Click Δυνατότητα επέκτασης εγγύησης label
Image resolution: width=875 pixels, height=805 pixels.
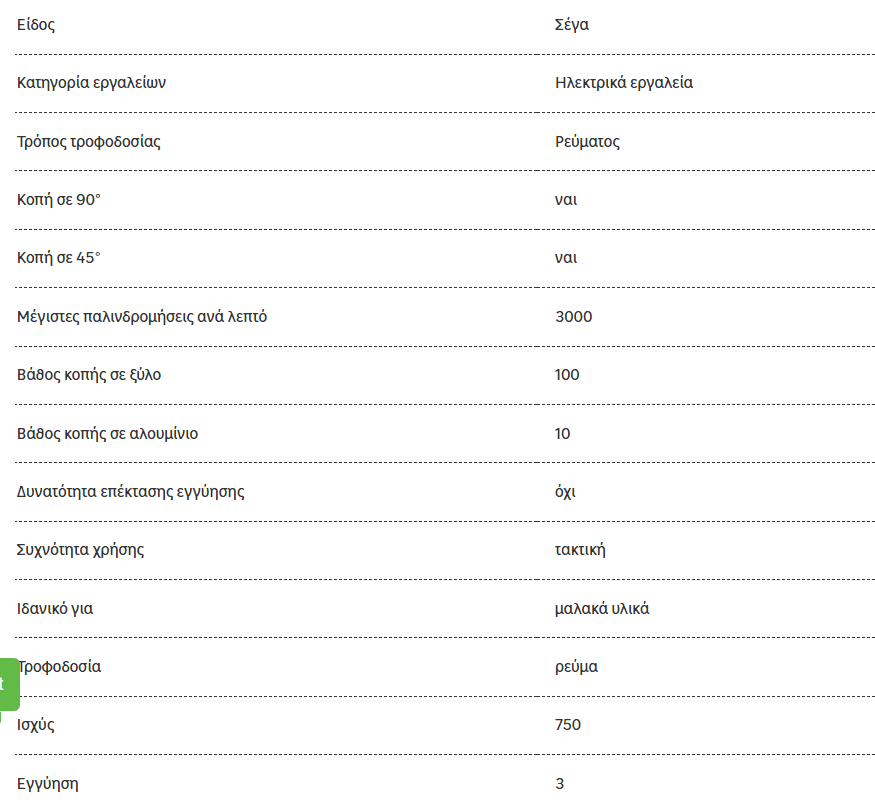point(131,491)
